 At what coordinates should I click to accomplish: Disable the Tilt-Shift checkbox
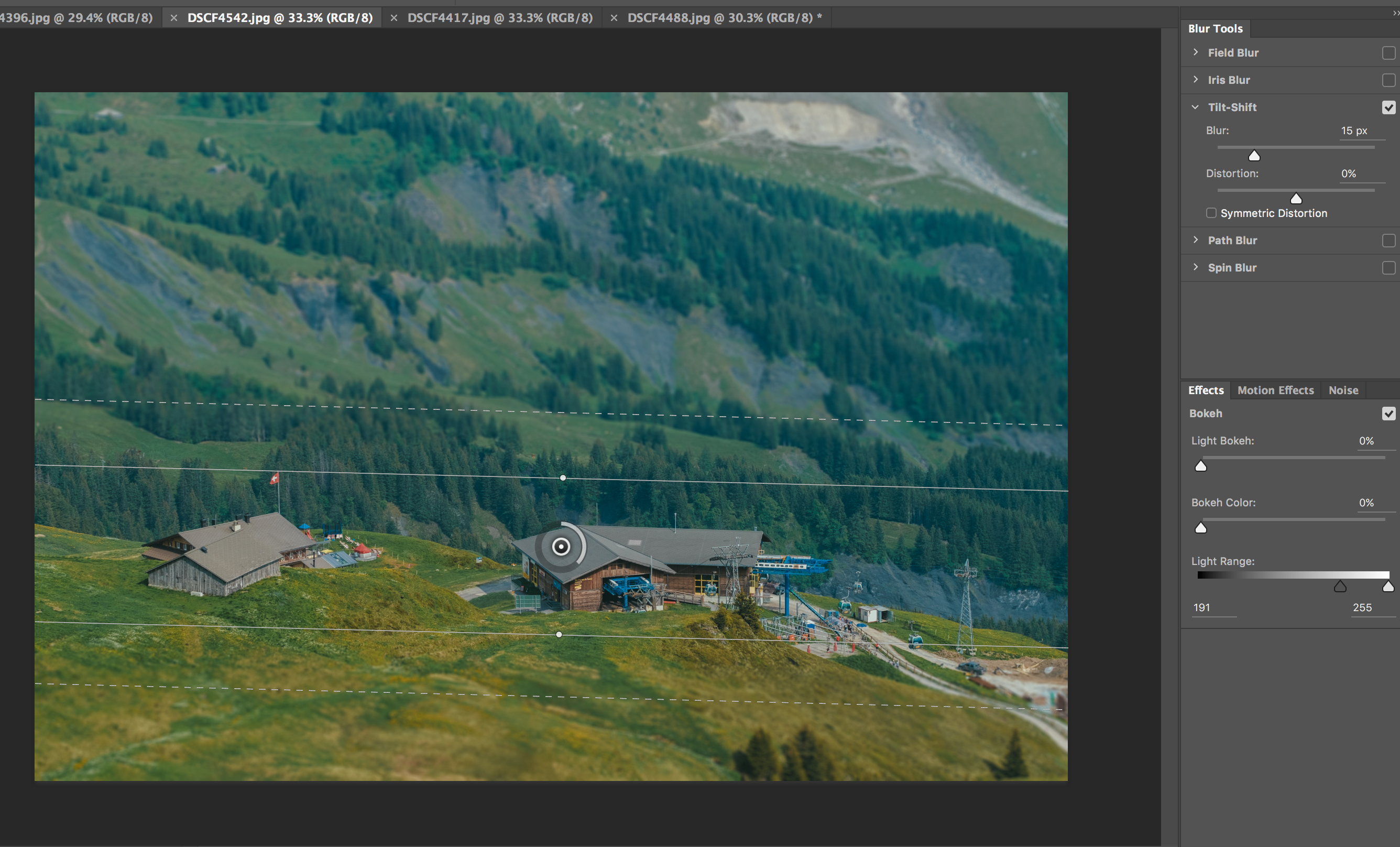click(x=1388, y=107)
